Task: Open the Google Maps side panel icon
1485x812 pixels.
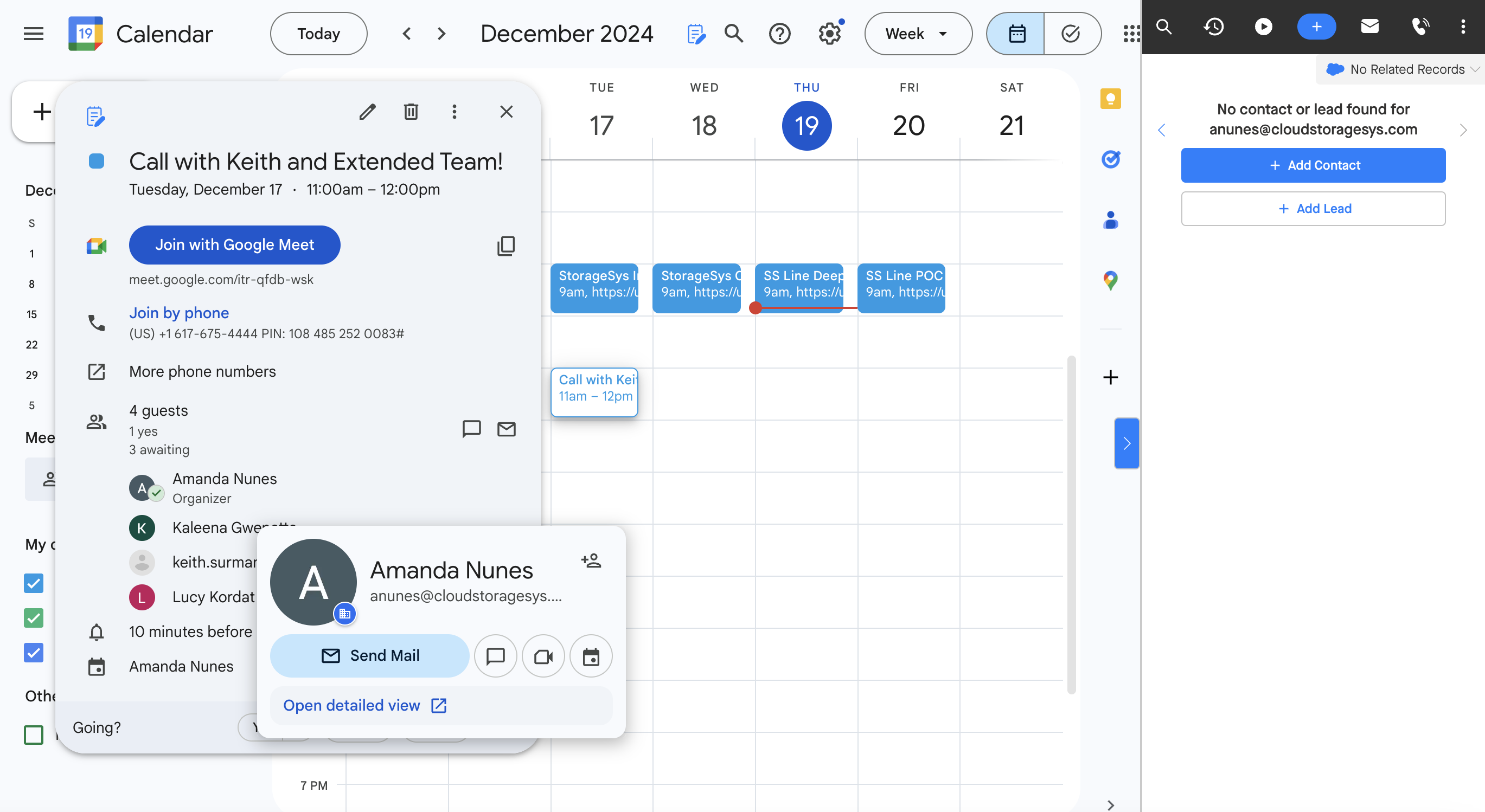Action: pyautogui.click(x=1110, y=281)
